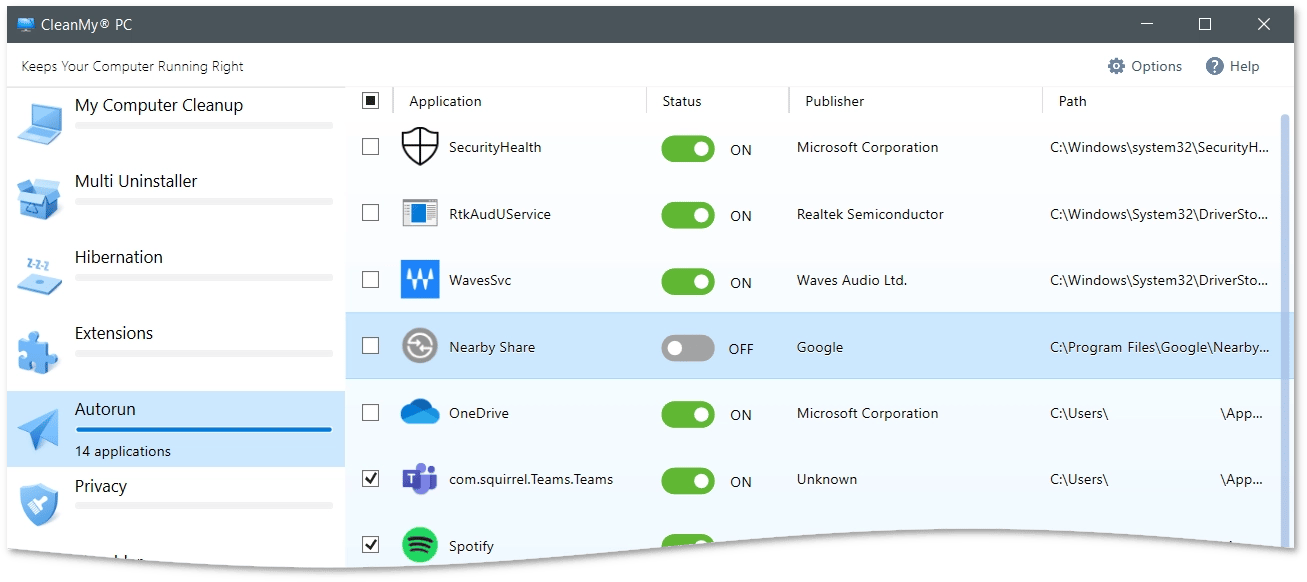Turn off SecurityHealth autorun switch

pyautogui.click(x=688, y=149)
